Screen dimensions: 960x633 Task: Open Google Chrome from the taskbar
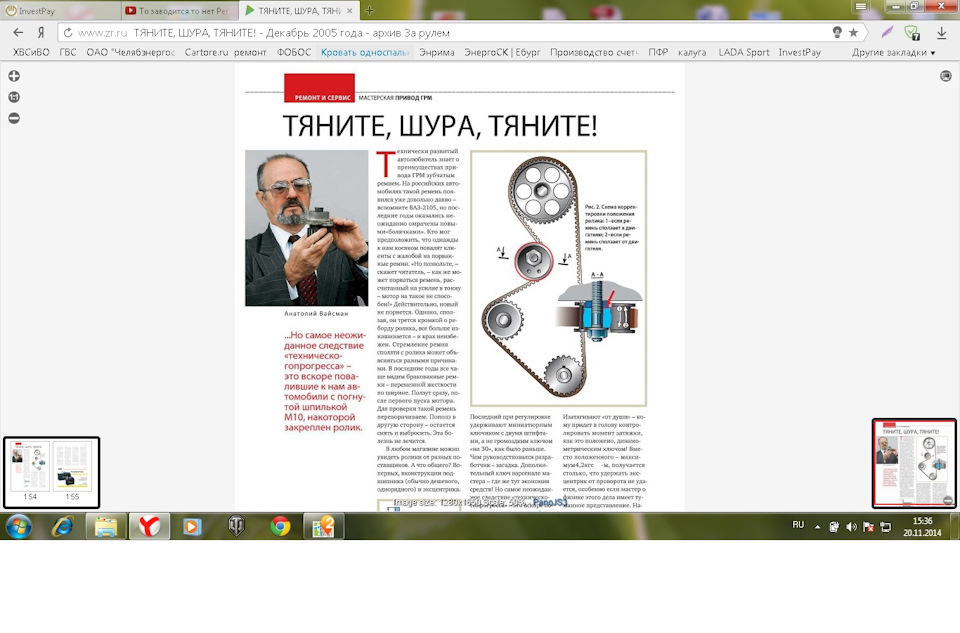(280, 526)
